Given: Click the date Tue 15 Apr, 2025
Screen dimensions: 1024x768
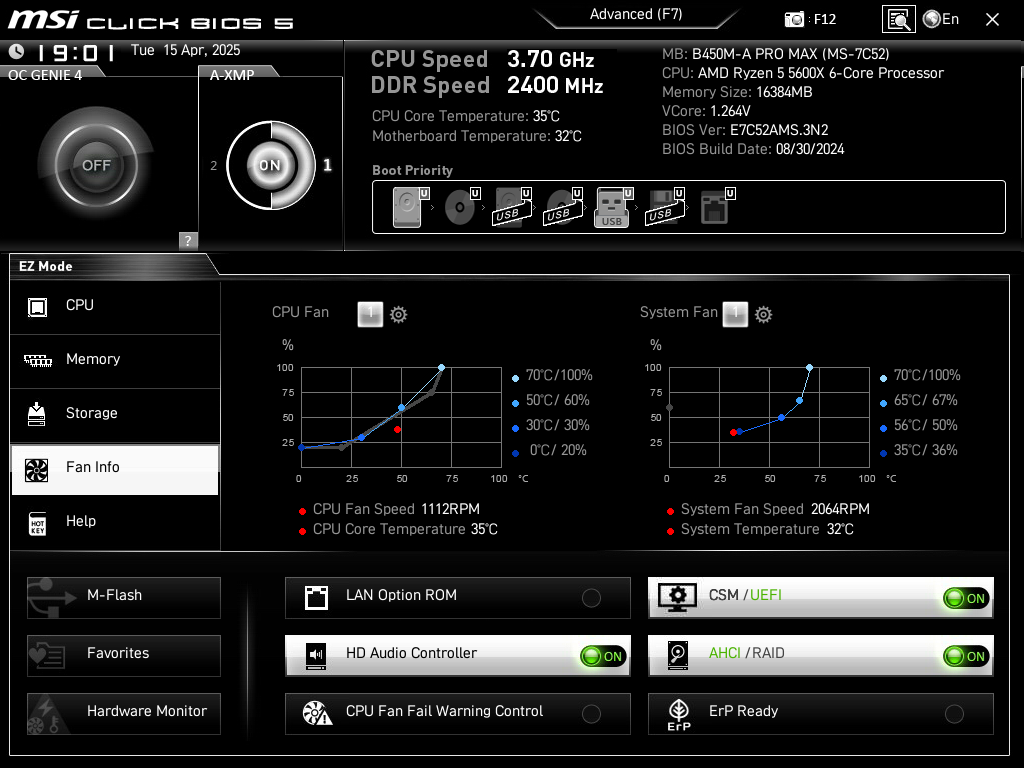Looking at the screenshot, I should point(185,51).
